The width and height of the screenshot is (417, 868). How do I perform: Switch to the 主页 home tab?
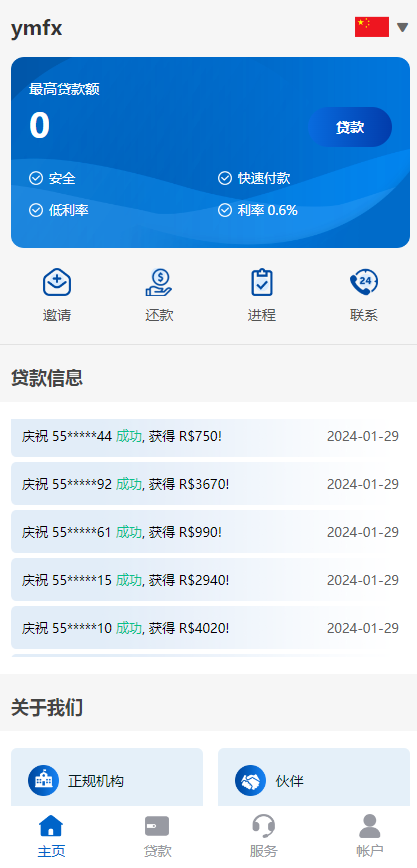point(51,836)
